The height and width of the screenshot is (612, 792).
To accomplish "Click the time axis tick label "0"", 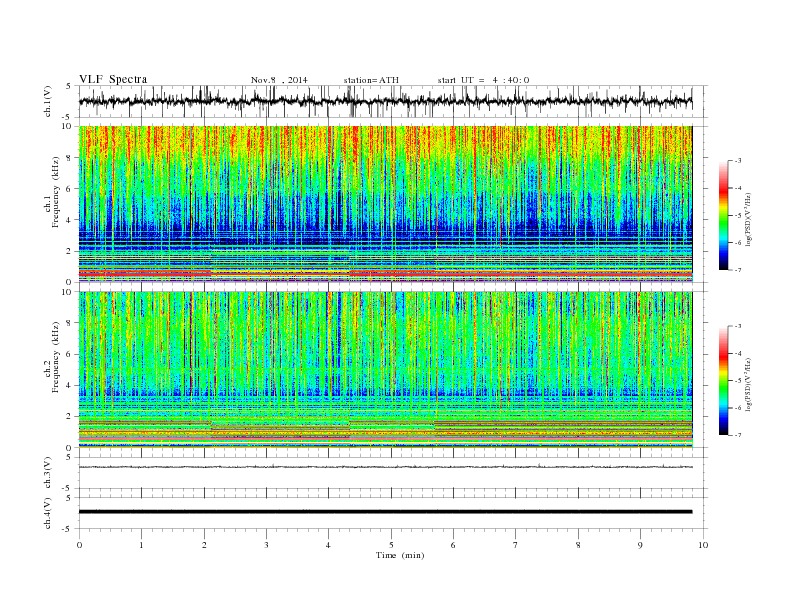I will click(79, 545).
